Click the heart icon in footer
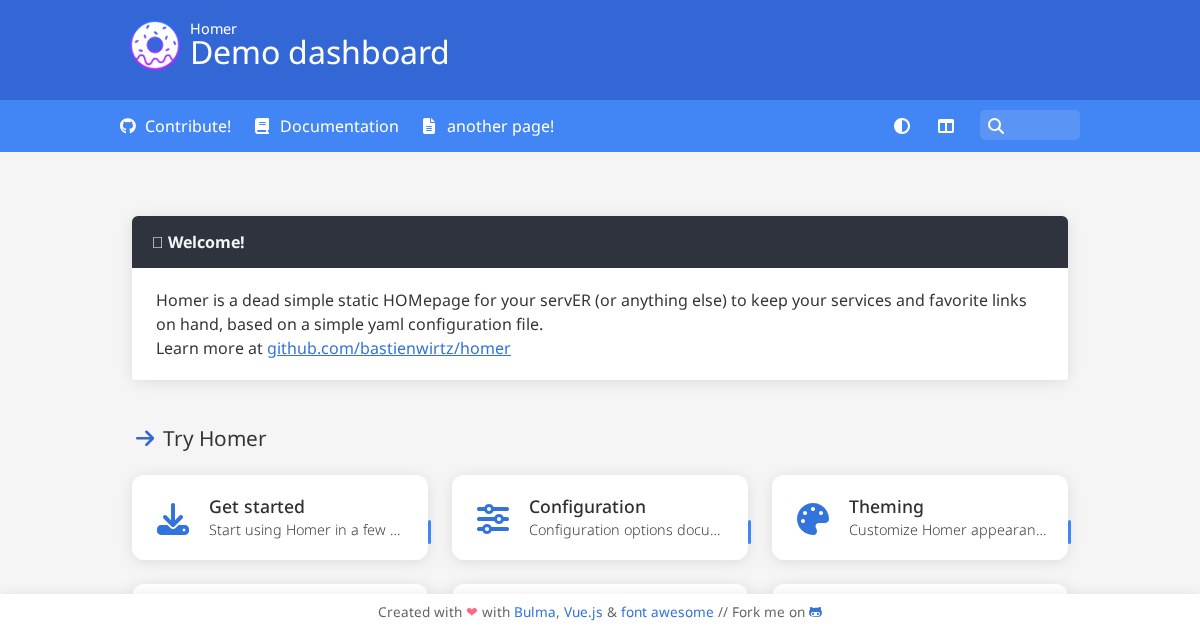Screen dimensions: 1200x630 tap(472, 612)
